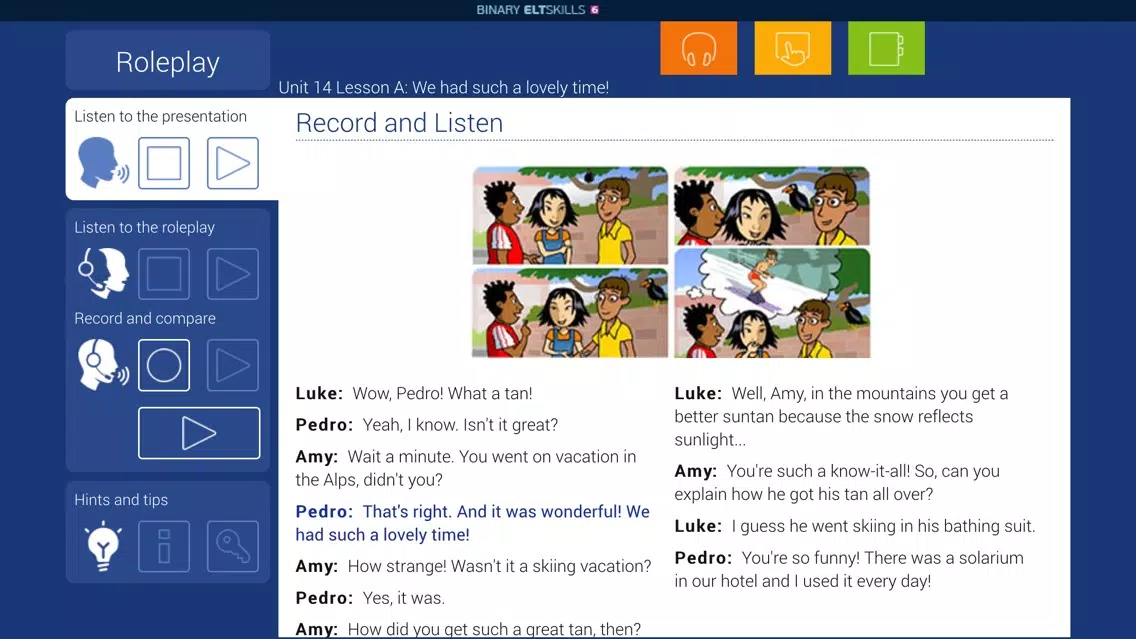
Task: Click the Record and compare label
Action: (145, 318)
